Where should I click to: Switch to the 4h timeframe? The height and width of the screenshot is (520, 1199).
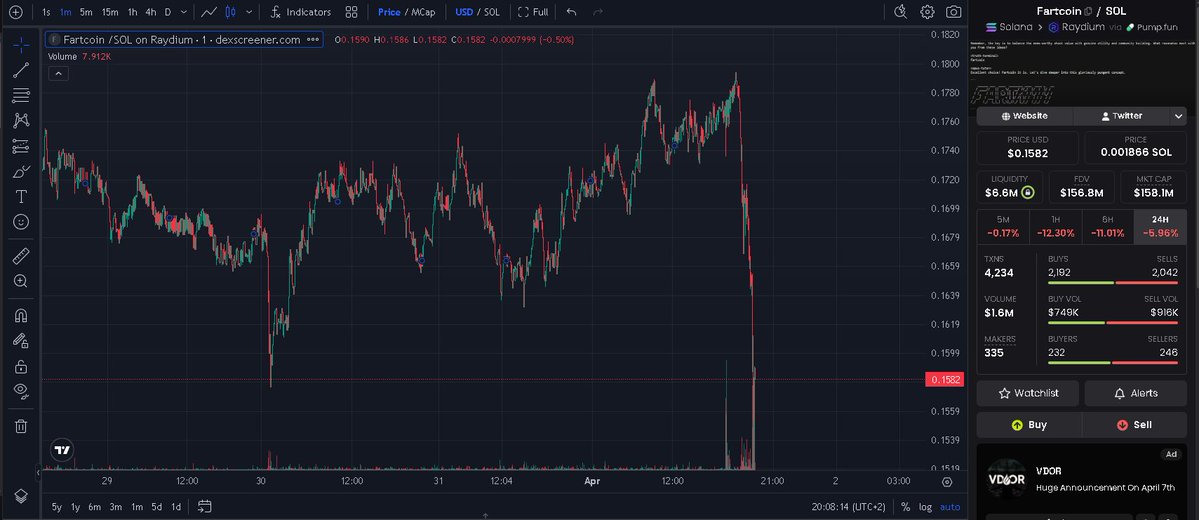pos(151,12)
